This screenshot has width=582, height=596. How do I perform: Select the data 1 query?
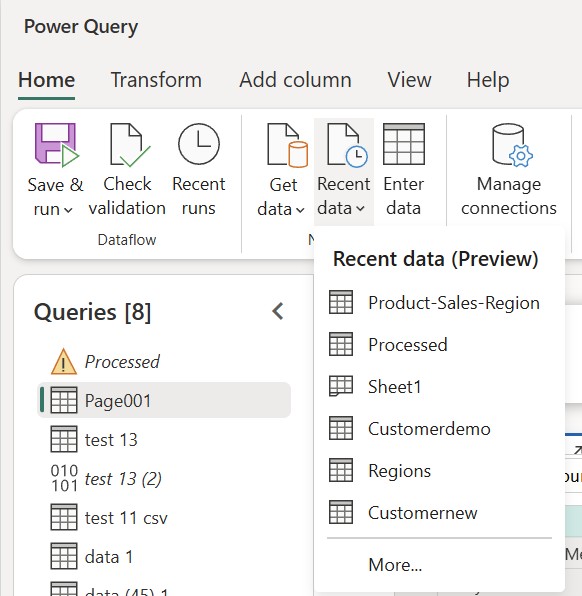pyautogui.click(x=164, y=557)
